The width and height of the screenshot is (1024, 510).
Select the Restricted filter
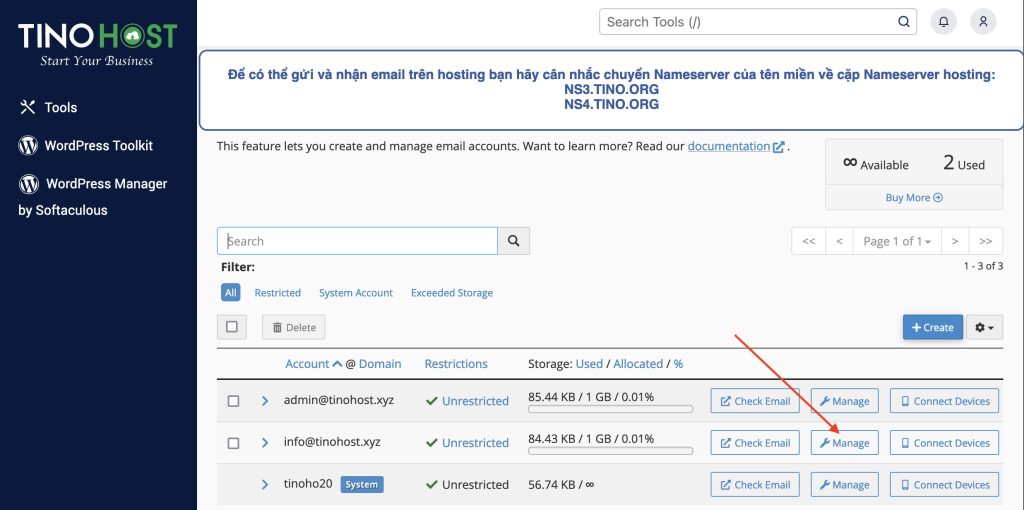click(x=278, y=293)
